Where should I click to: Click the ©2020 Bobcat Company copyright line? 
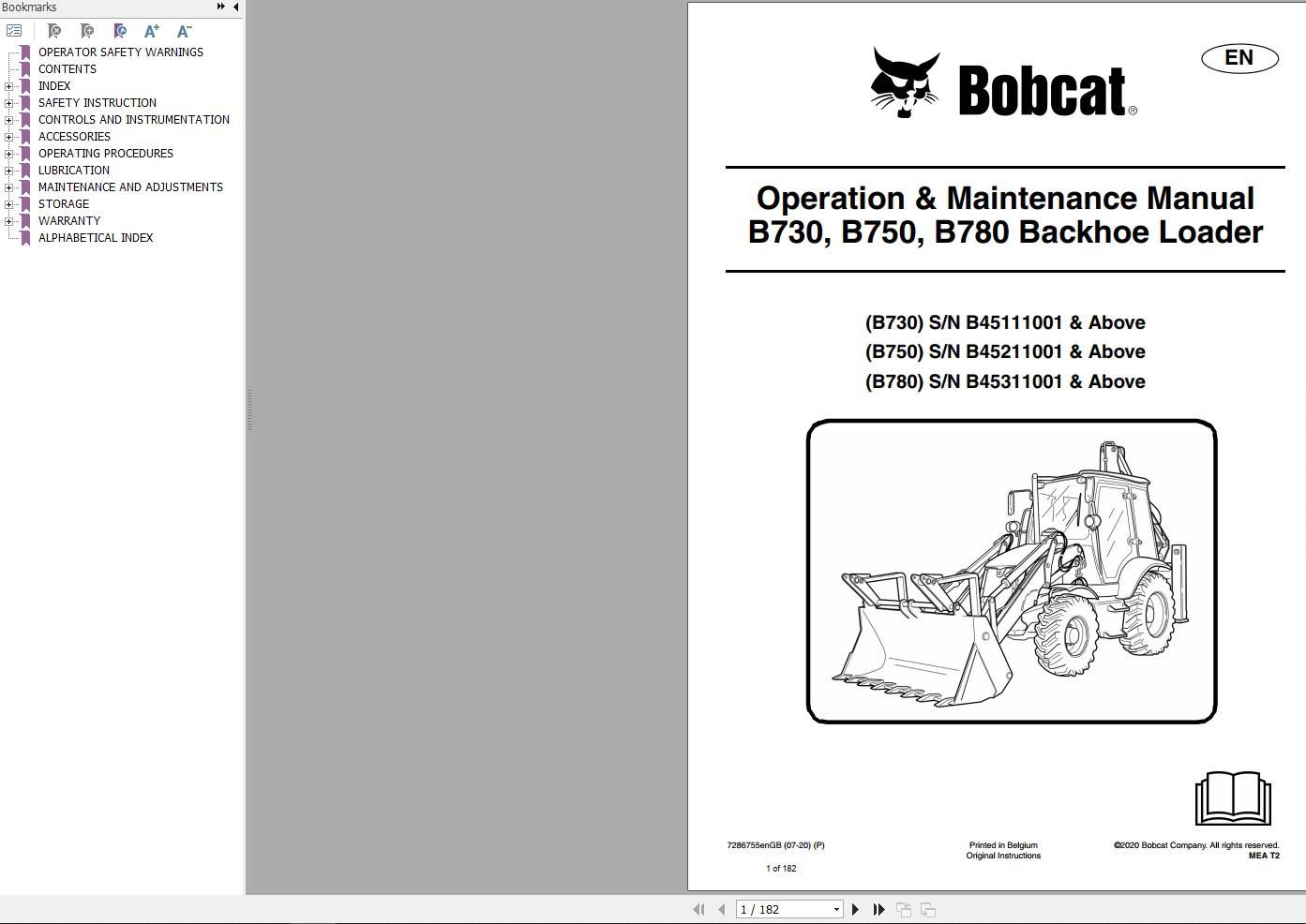point(1196,845)
